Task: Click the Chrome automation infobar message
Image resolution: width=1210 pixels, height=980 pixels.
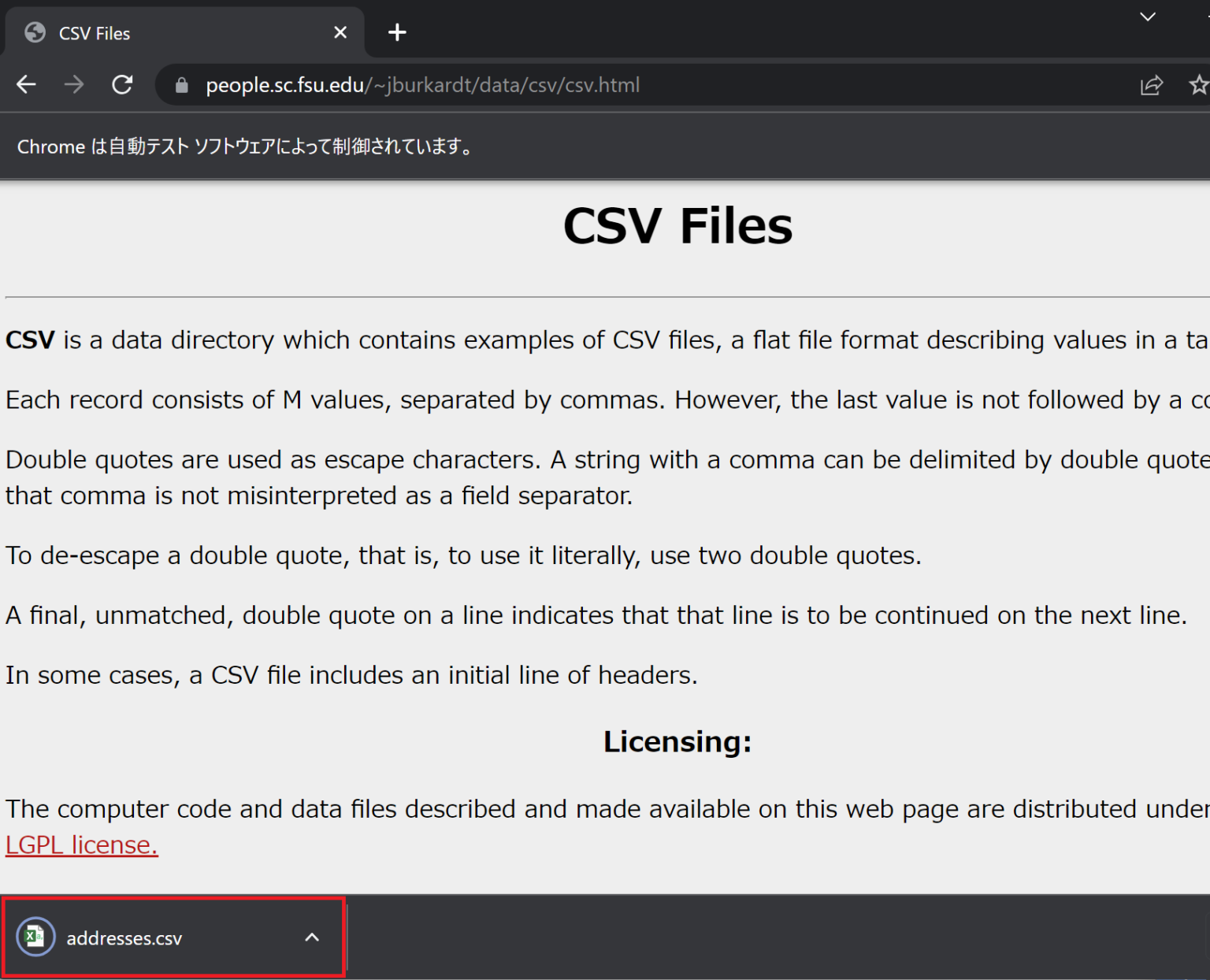Action: pyautogui.click(x=244, y=147)
